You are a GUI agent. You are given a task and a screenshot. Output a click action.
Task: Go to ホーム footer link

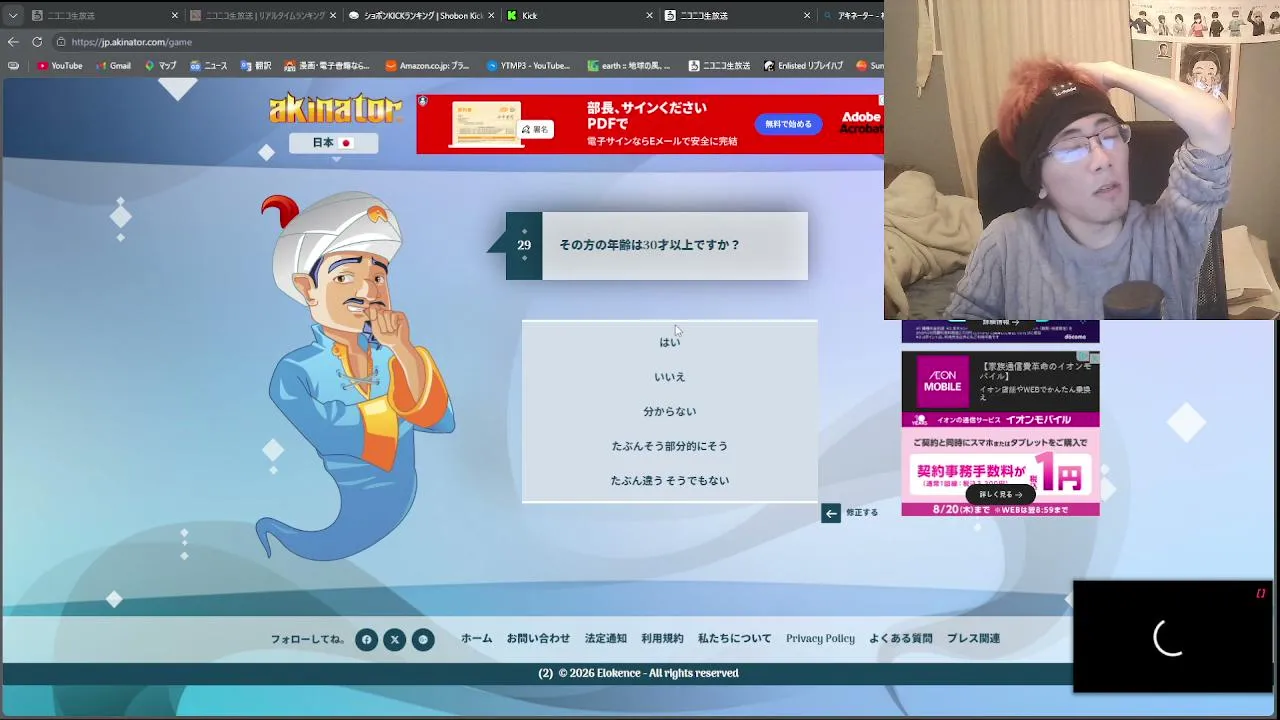(477, 639)
